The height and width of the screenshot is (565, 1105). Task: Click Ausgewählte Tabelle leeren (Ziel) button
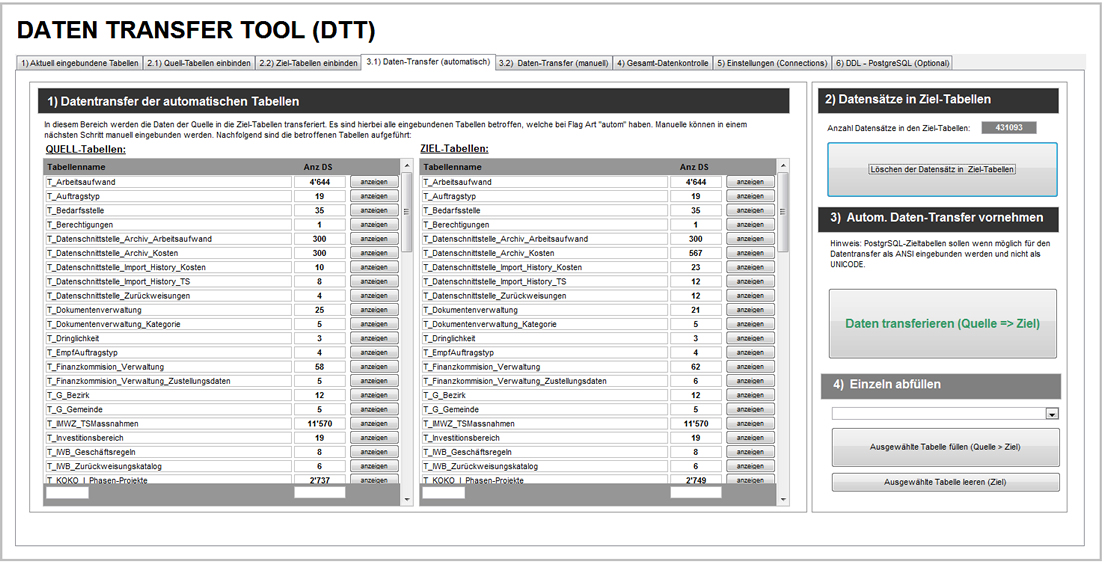pyautogui.click(x=945, y=482)
